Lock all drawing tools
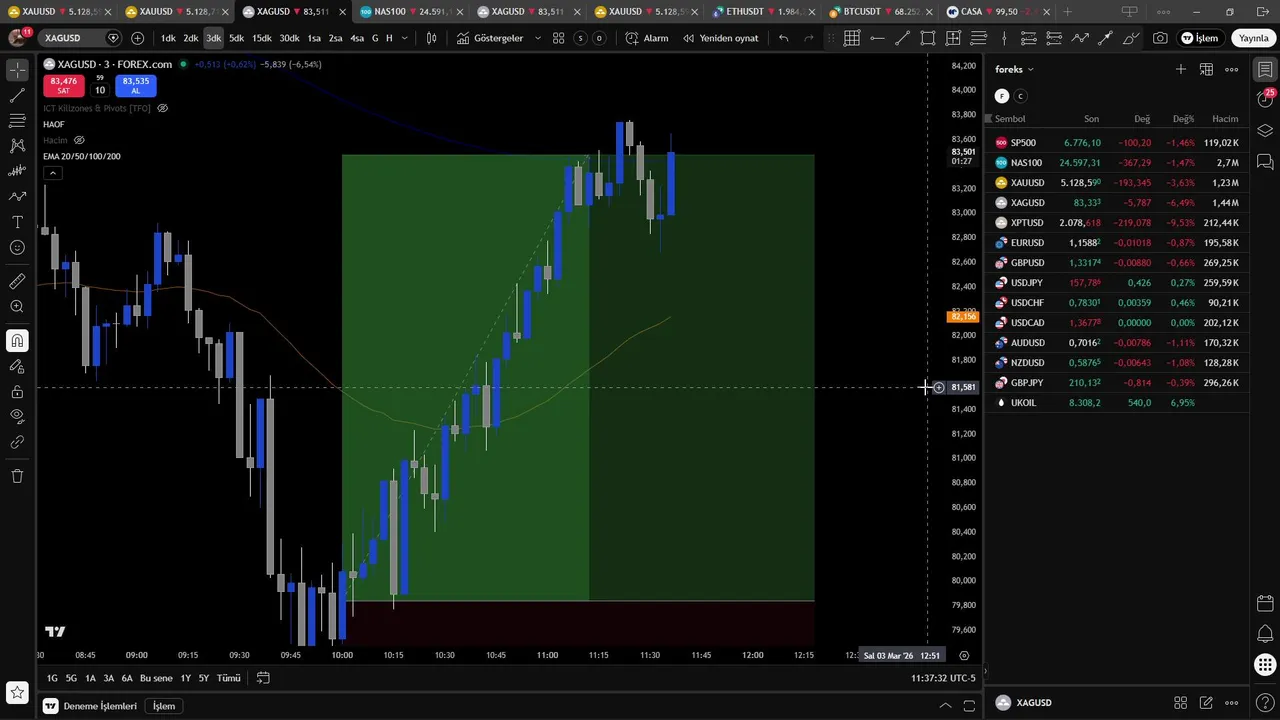Image resolution: width=1280 pixels, height=720 pixels. pos(17,391)
